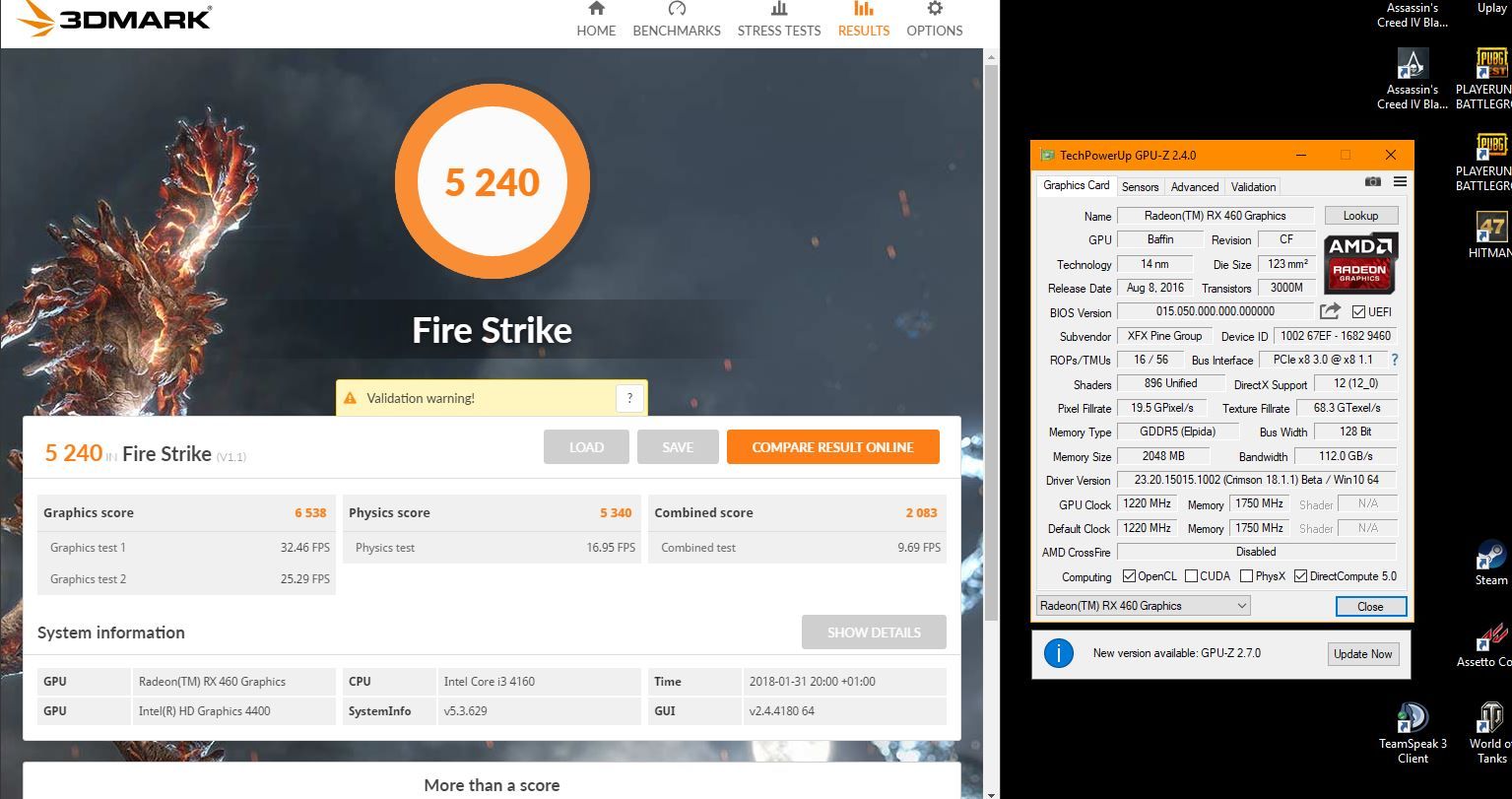This screenshot has width=1512, height=799.
Task: Click Graphics test 2 row
Action: point(187,579)
